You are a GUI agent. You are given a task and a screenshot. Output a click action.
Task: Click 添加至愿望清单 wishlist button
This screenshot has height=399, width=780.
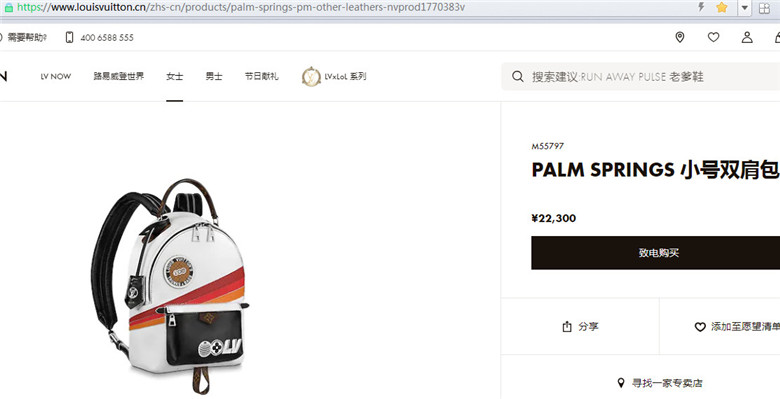[x=737, y=326]
